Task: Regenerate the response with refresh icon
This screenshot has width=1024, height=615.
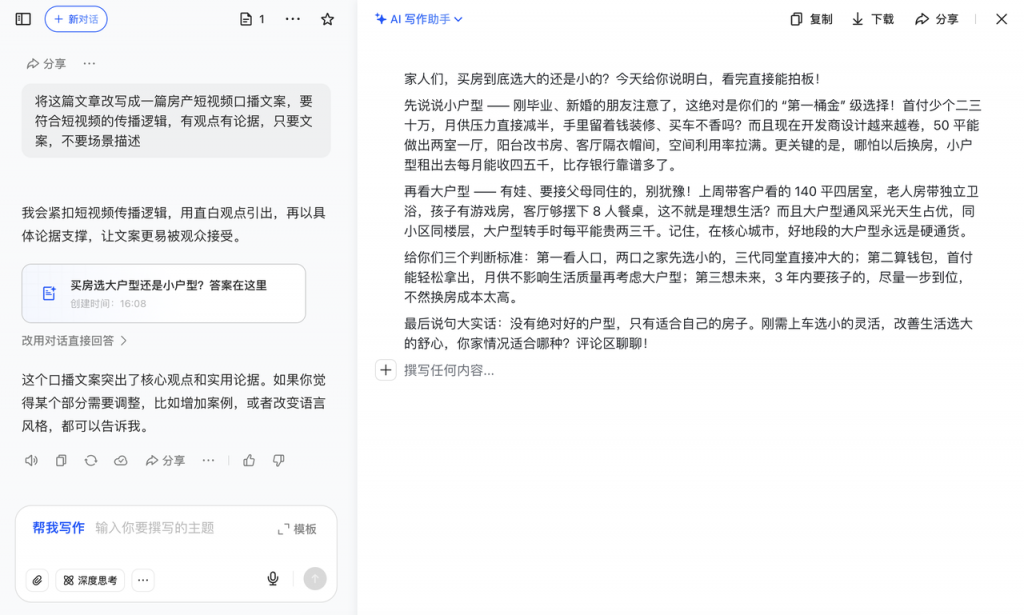Action: point(91,460)
